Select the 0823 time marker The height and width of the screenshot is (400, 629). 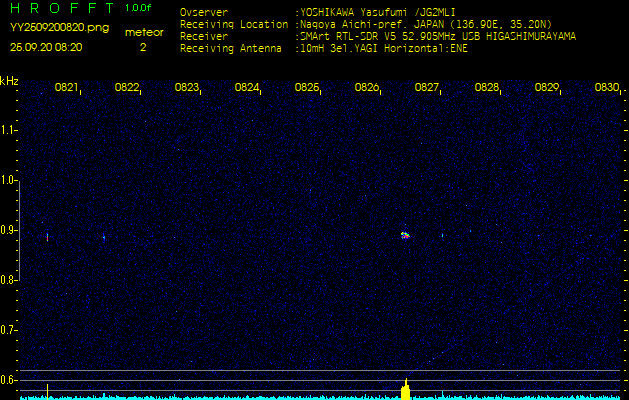(x=187, y=88)
